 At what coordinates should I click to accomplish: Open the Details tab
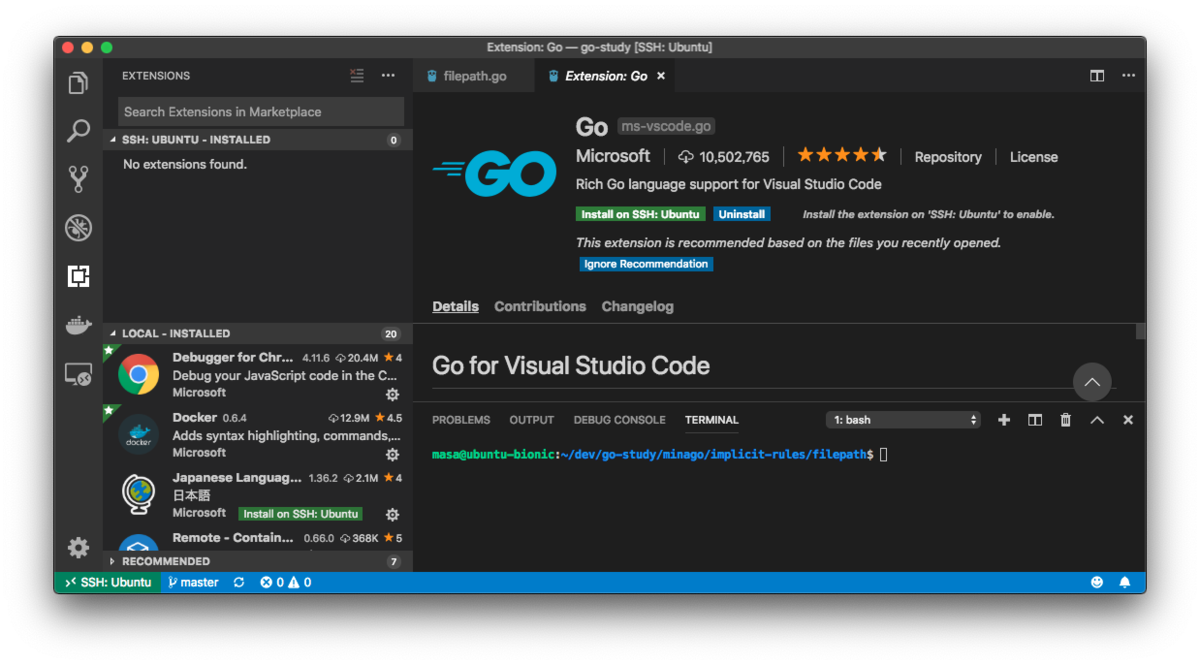pyautogui.click(x=455, y=307)
